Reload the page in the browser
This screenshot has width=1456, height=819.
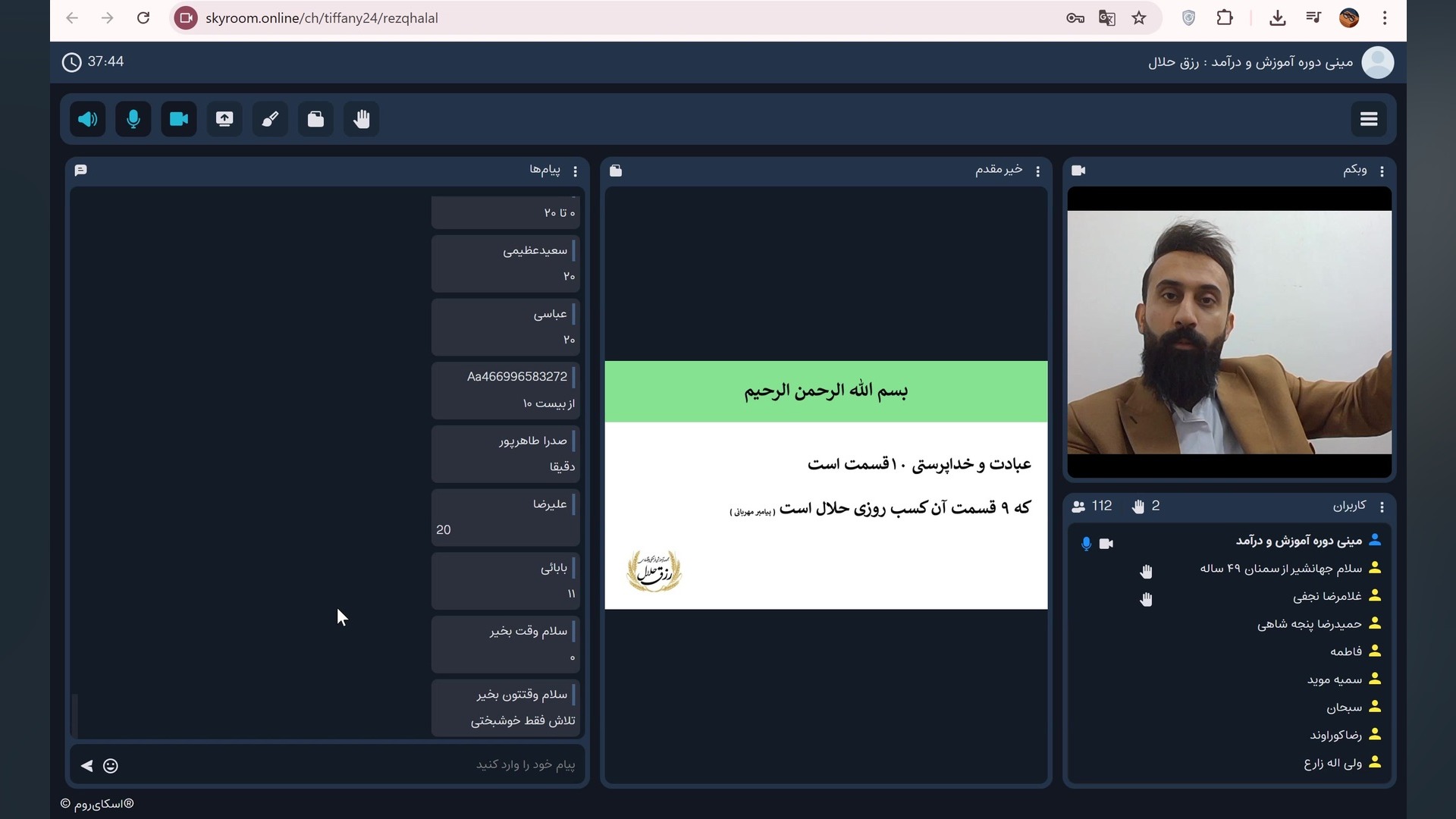[143, 17]
